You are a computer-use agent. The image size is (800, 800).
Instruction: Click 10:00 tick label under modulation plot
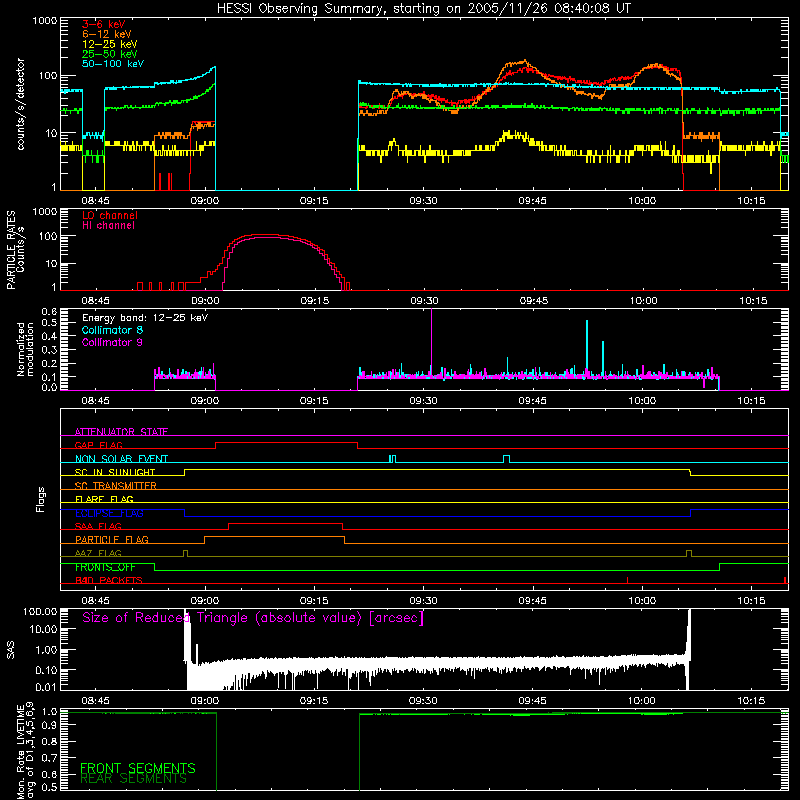[x=642, y=401]
